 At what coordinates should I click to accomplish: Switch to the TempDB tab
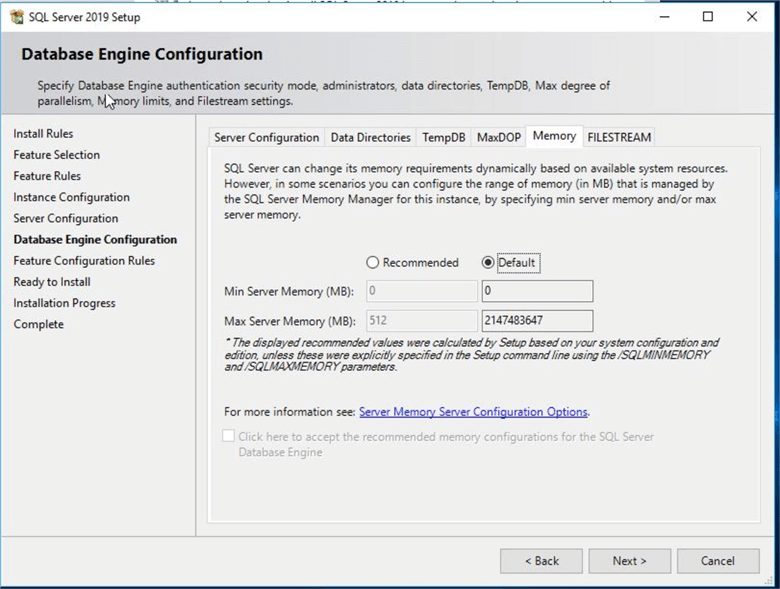443,138
